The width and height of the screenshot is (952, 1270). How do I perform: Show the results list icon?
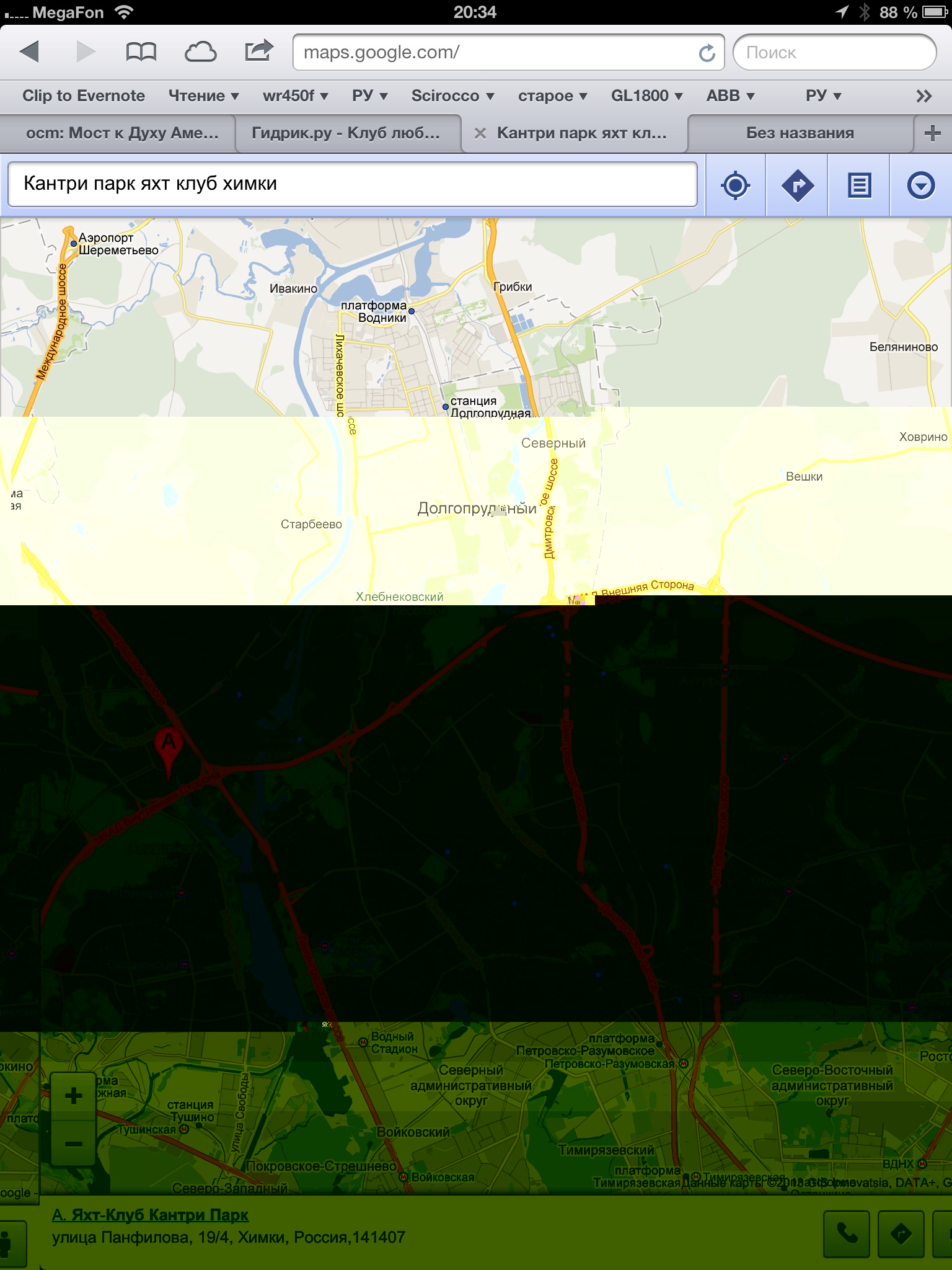coord(859,185)
